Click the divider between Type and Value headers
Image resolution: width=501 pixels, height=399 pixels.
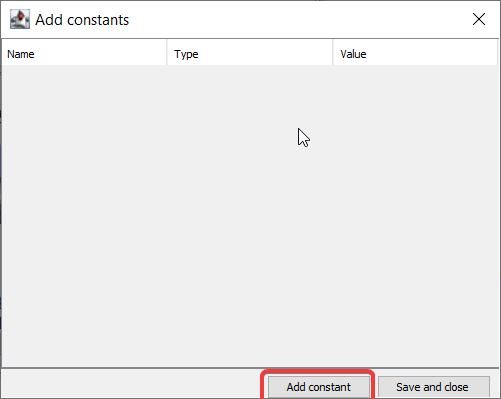(x=333, y=53)
